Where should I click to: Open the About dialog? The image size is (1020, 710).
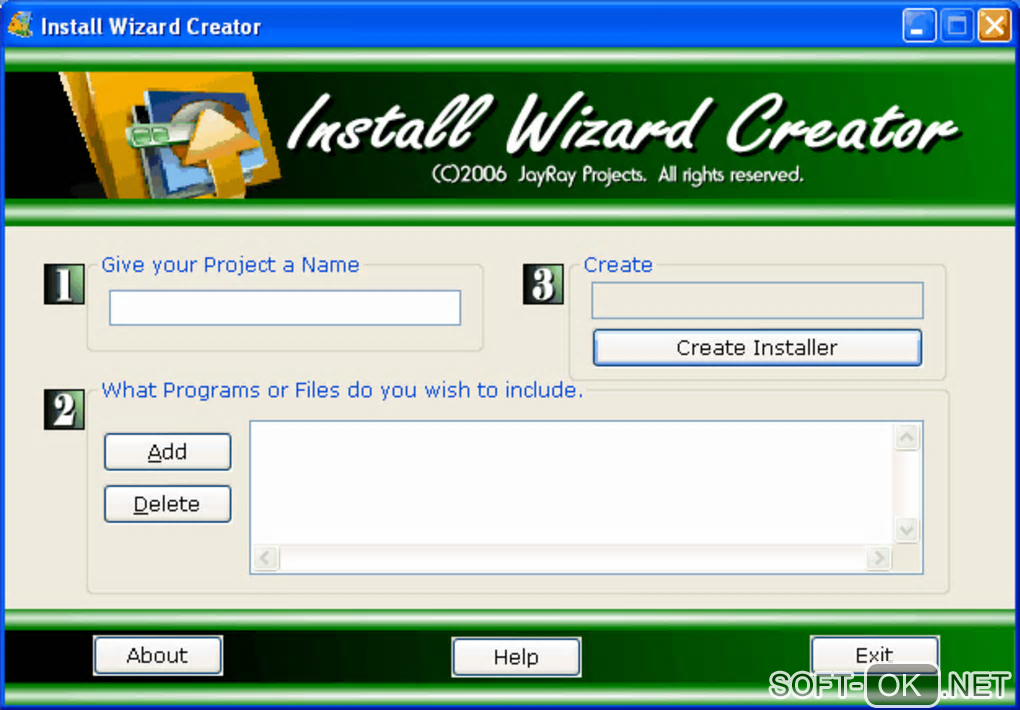tap(158, 655)
